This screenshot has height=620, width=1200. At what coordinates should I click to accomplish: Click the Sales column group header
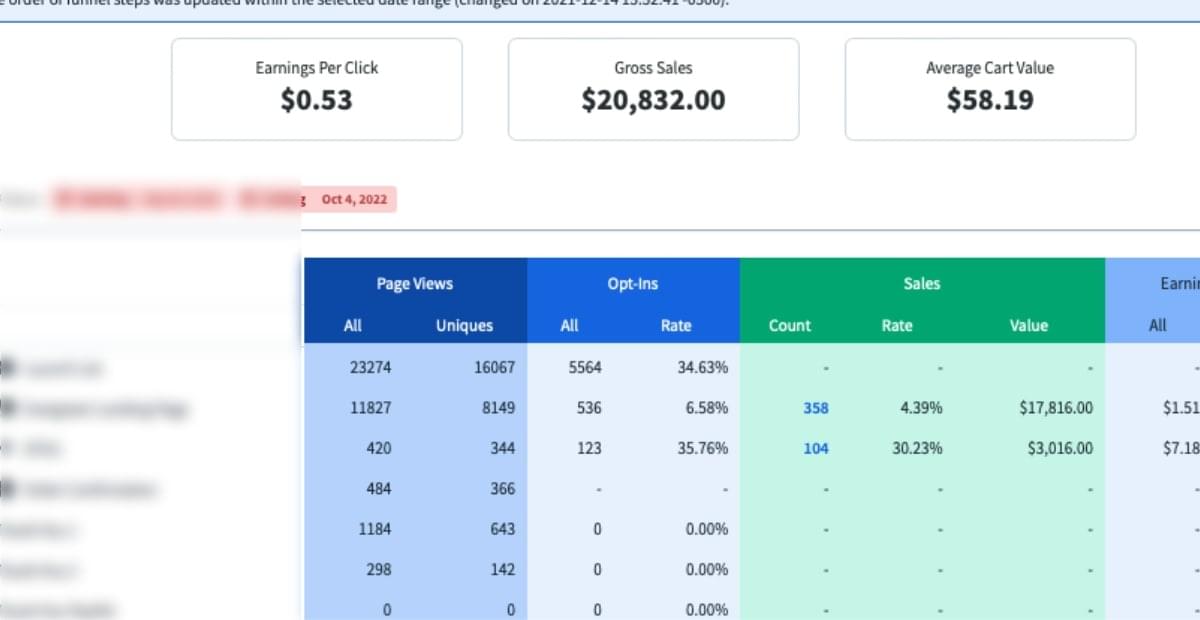pos(922,284)
